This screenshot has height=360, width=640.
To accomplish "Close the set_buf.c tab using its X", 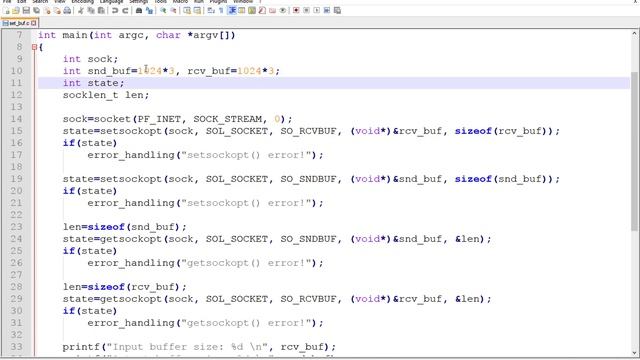I will pyautogui.click(x=34, y=23).
